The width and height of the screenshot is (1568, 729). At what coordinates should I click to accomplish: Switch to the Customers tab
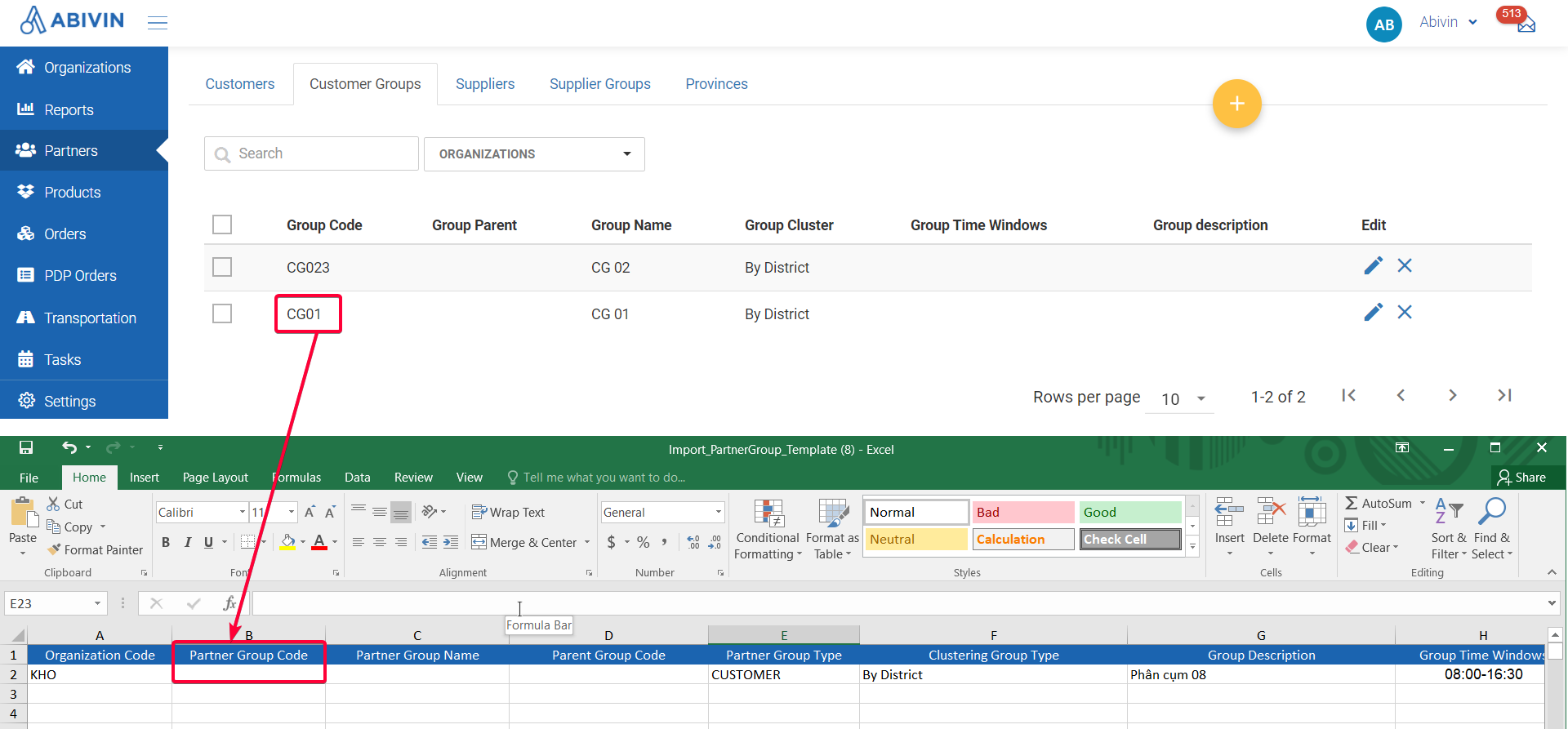coord(240,84)
